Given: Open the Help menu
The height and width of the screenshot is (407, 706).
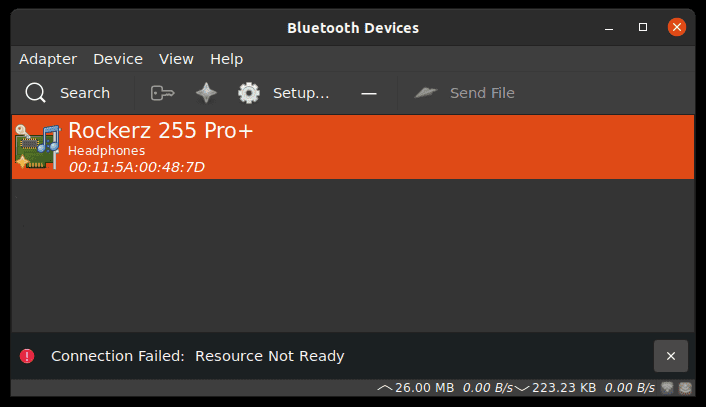Looking at the screenshot, I should pyautogui.click(x=227, y=59).
